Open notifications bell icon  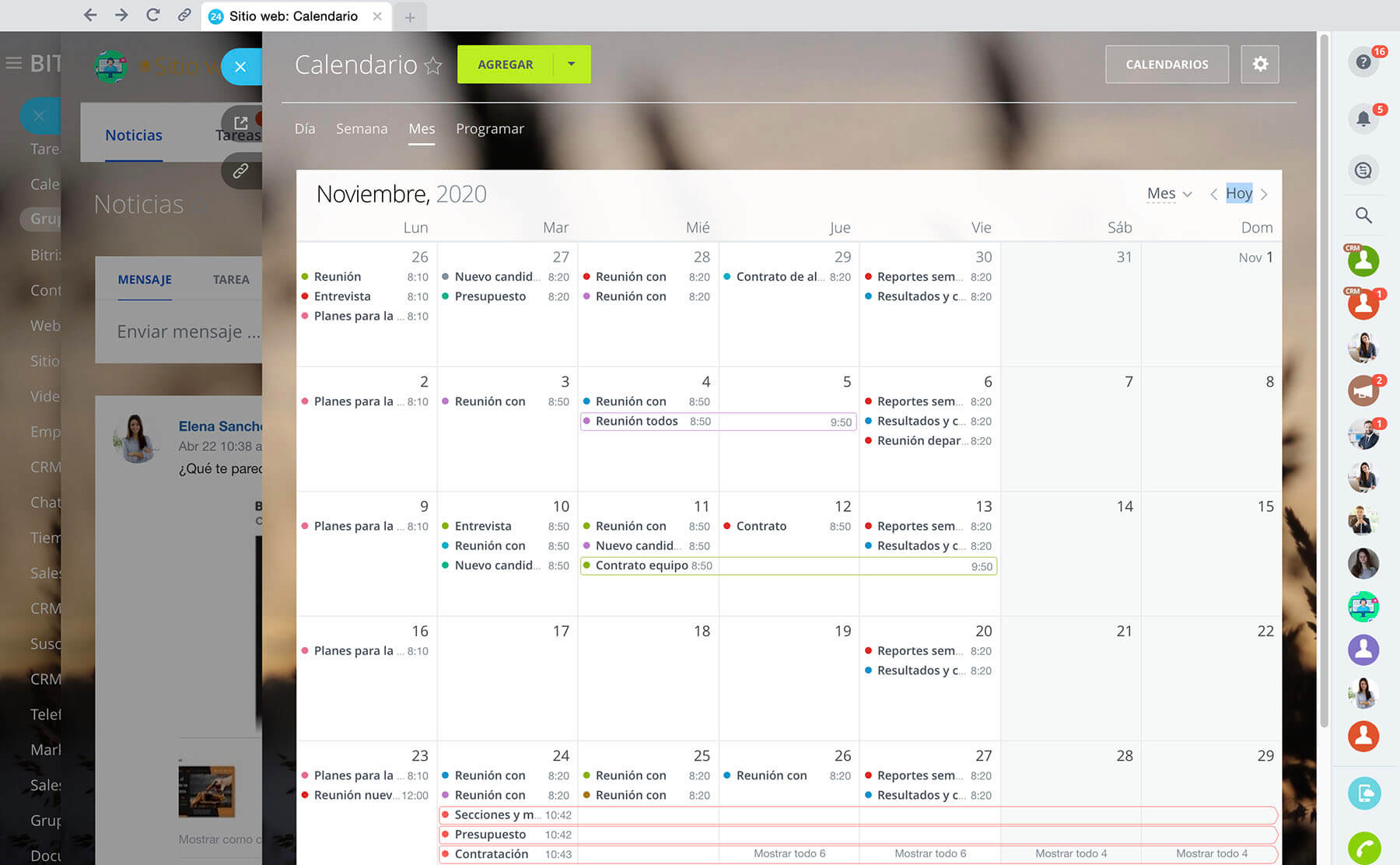[1363, 119]
